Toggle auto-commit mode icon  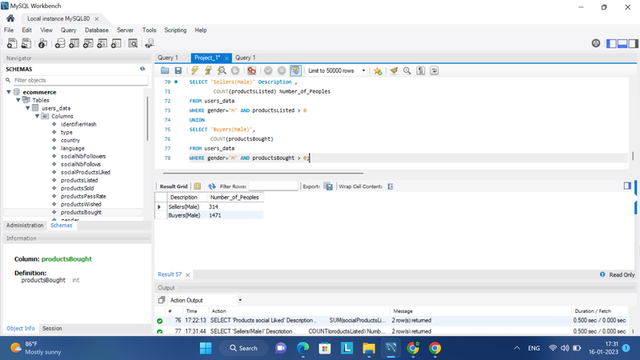click(296, 71)
